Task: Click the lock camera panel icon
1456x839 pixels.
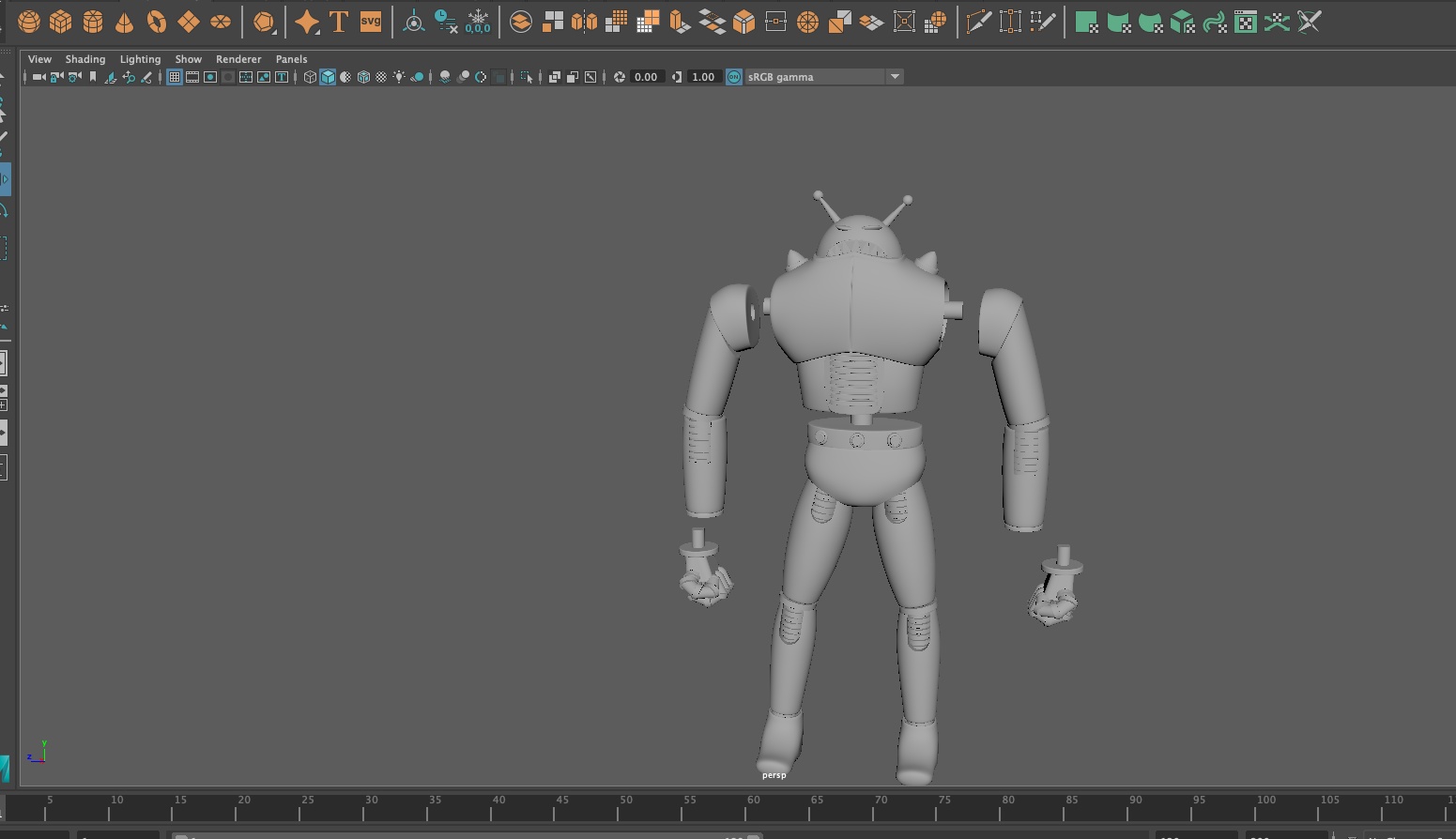Action: point(56,77)
